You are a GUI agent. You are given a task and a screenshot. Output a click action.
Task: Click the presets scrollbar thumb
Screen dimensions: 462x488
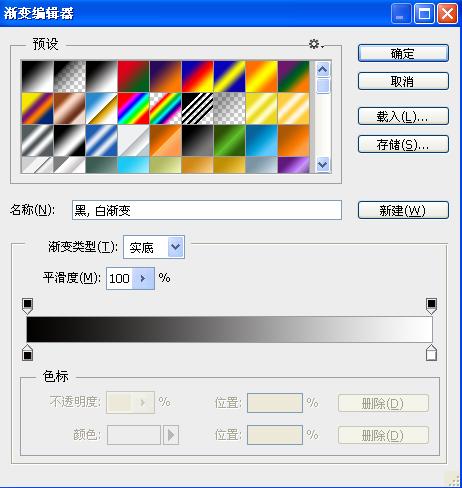pos(323,86)
